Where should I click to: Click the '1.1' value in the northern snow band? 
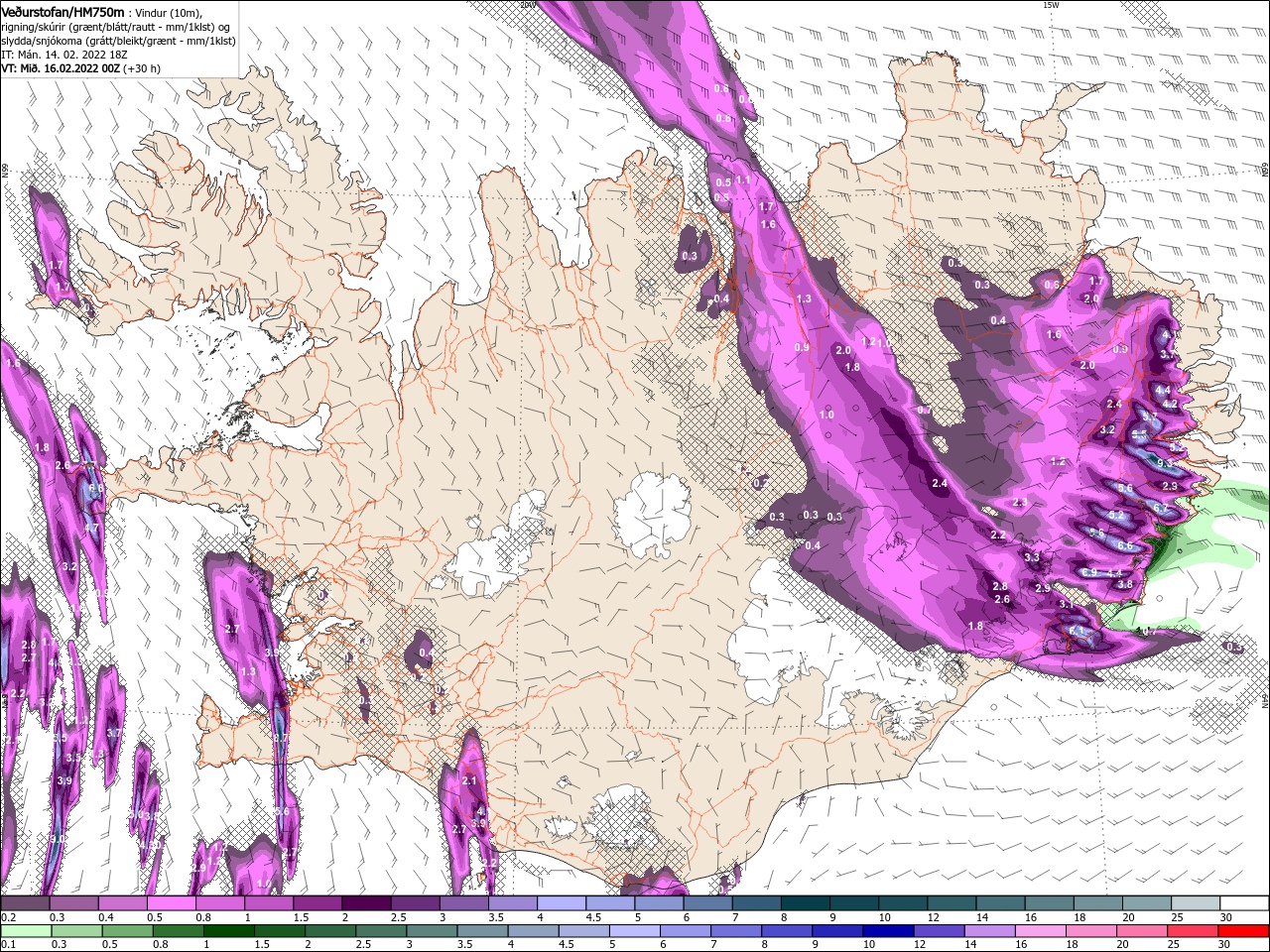click(x=742, y=179)
